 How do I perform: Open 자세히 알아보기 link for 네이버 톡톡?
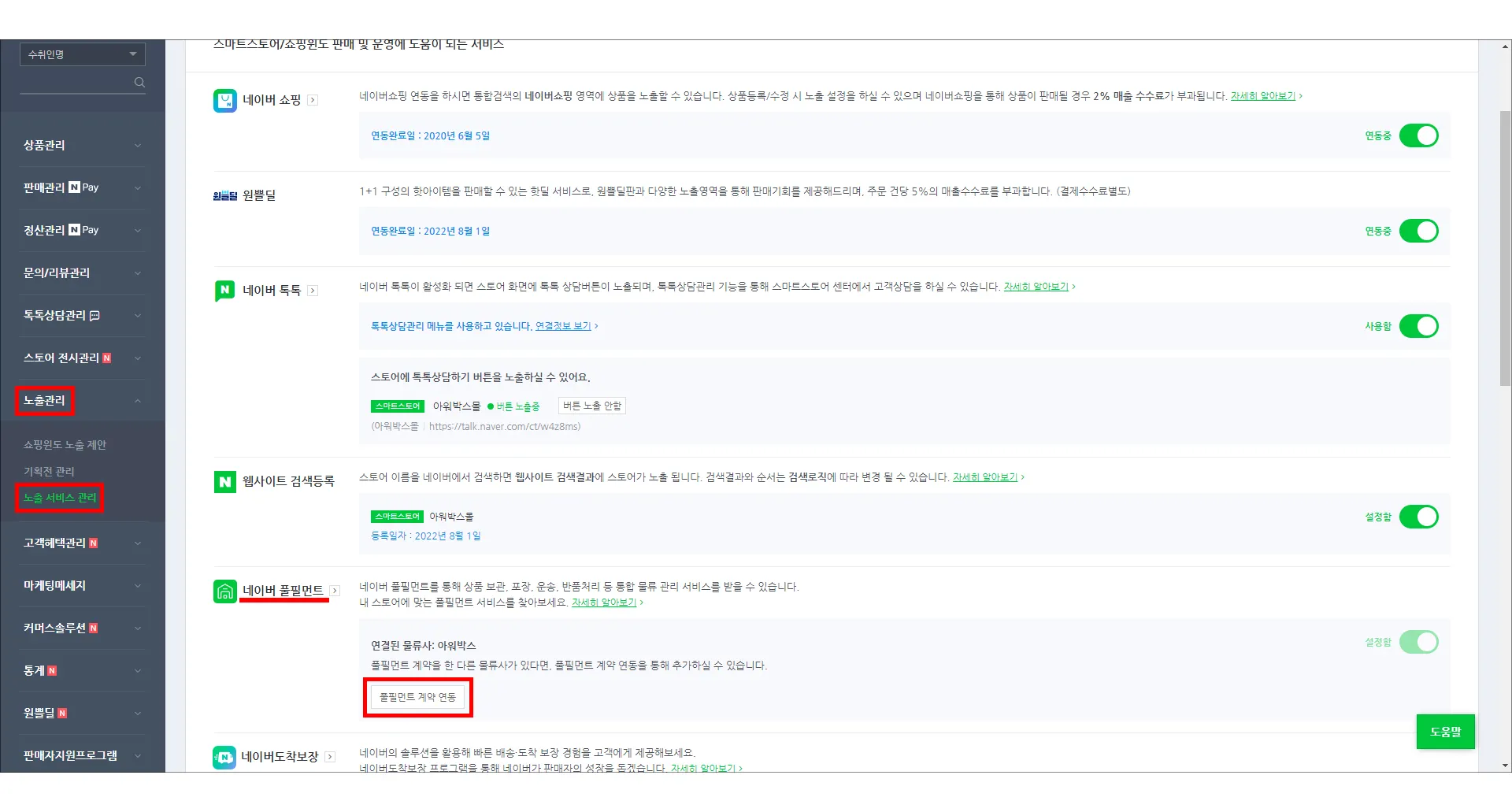tap(1036, 287)
